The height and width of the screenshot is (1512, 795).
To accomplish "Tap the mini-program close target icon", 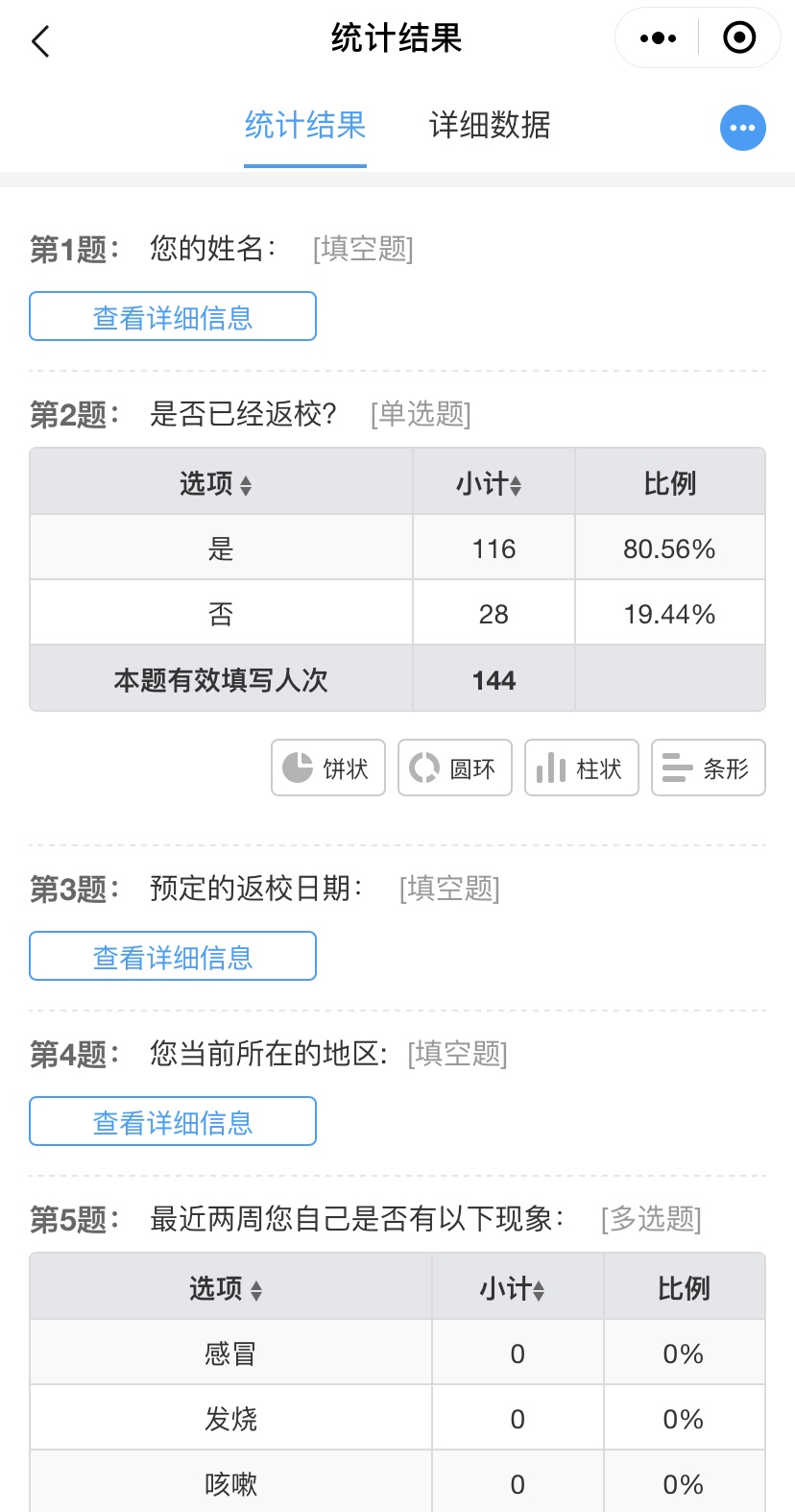I will tap(739, 38).
